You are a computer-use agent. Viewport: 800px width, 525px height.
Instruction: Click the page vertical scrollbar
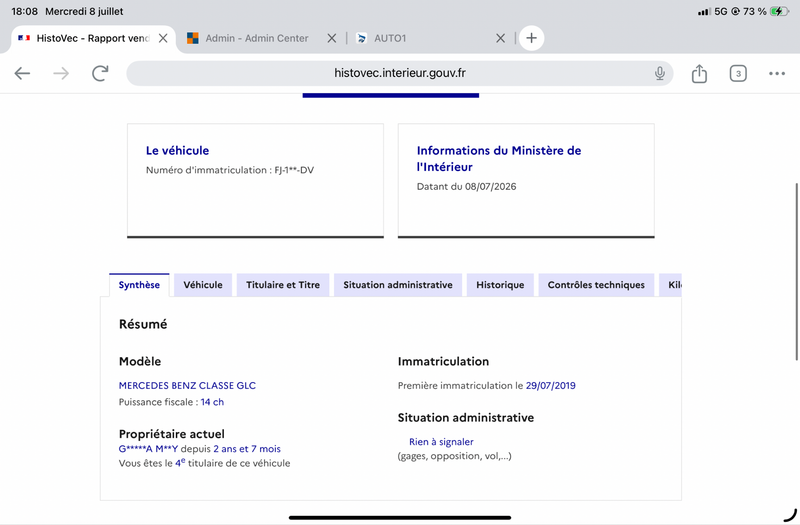pyautogui.click(x=797, y=272)
